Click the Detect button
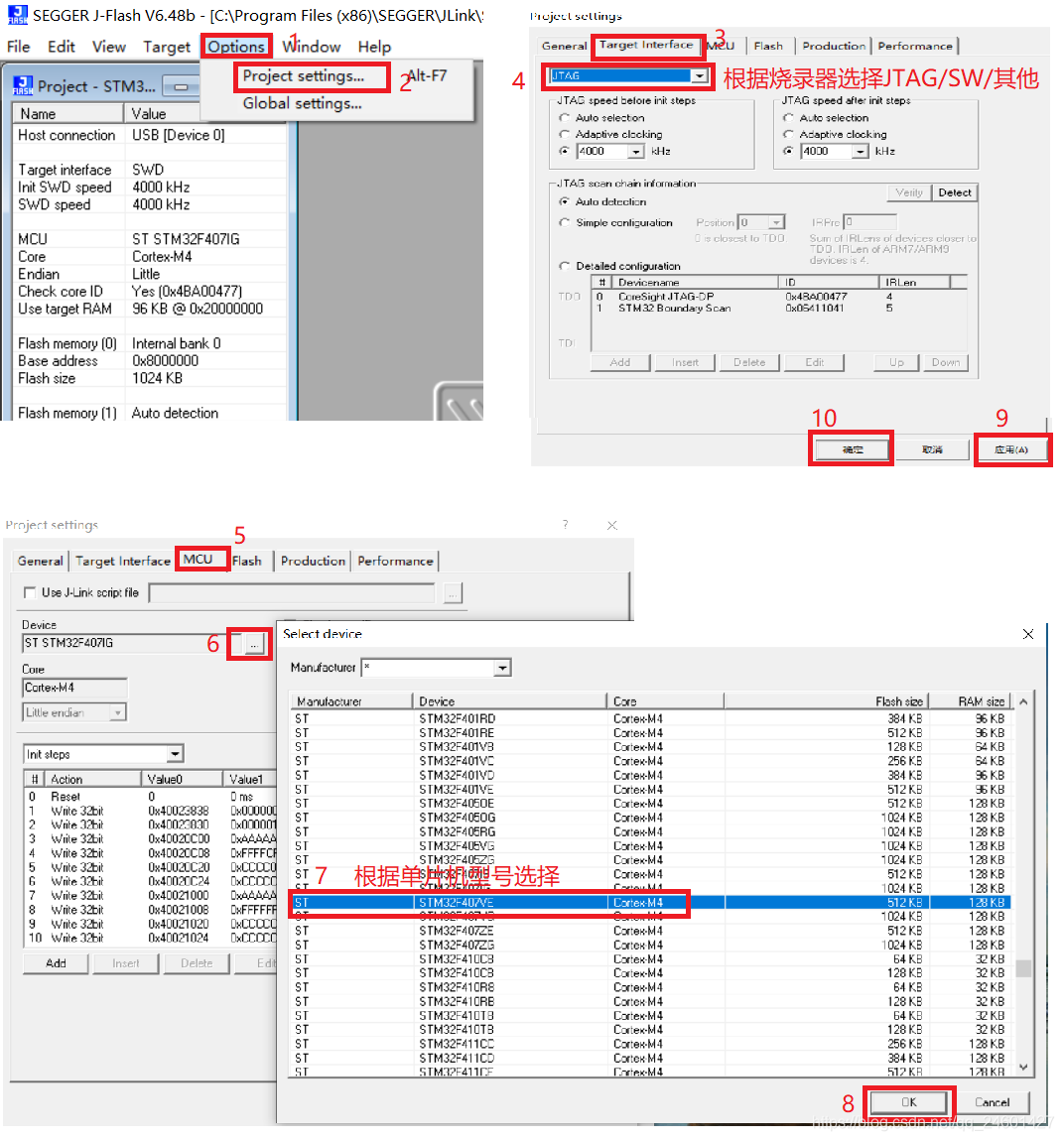 (954, 192)
